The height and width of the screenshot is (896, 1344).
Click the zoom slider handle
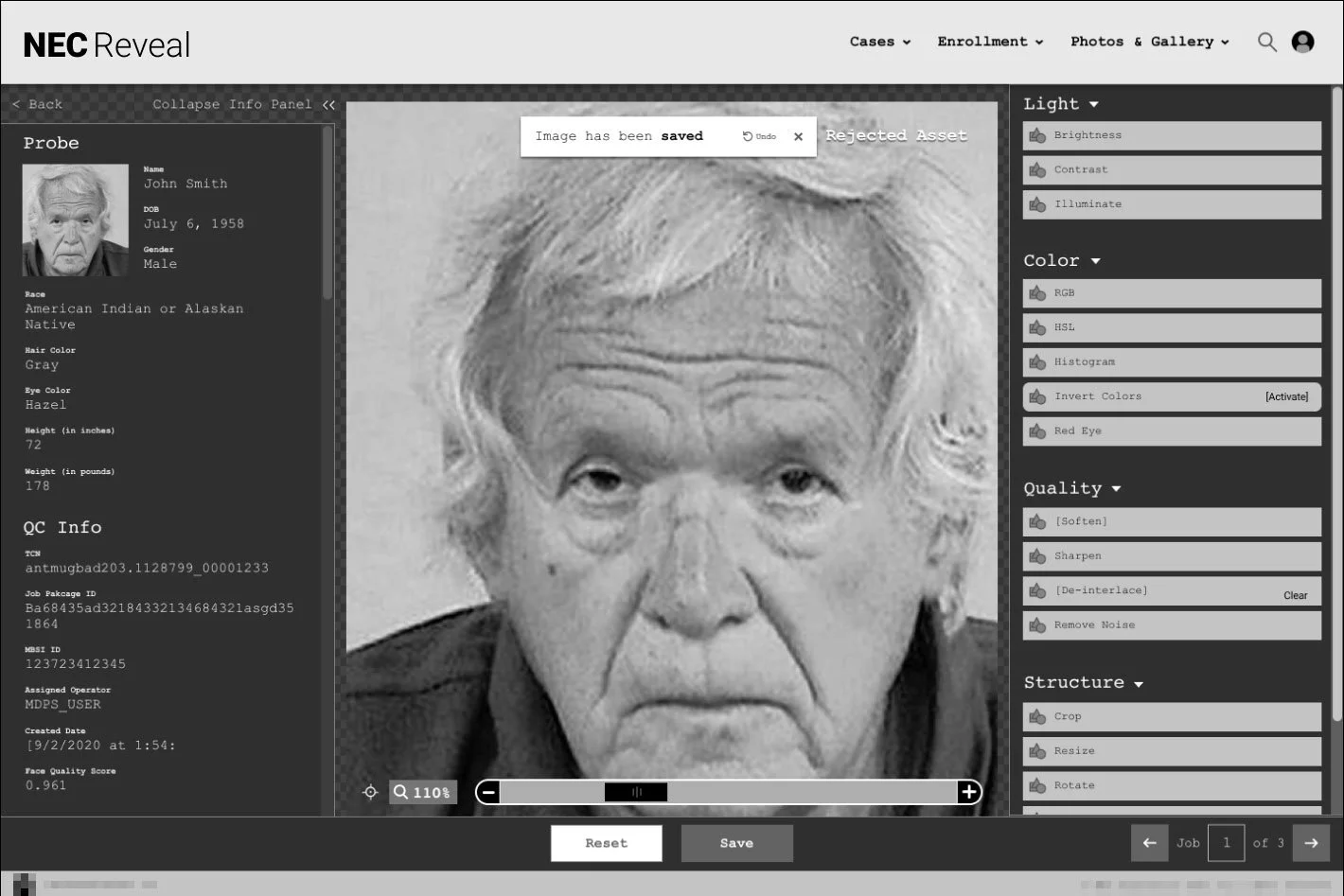(636, 792)
